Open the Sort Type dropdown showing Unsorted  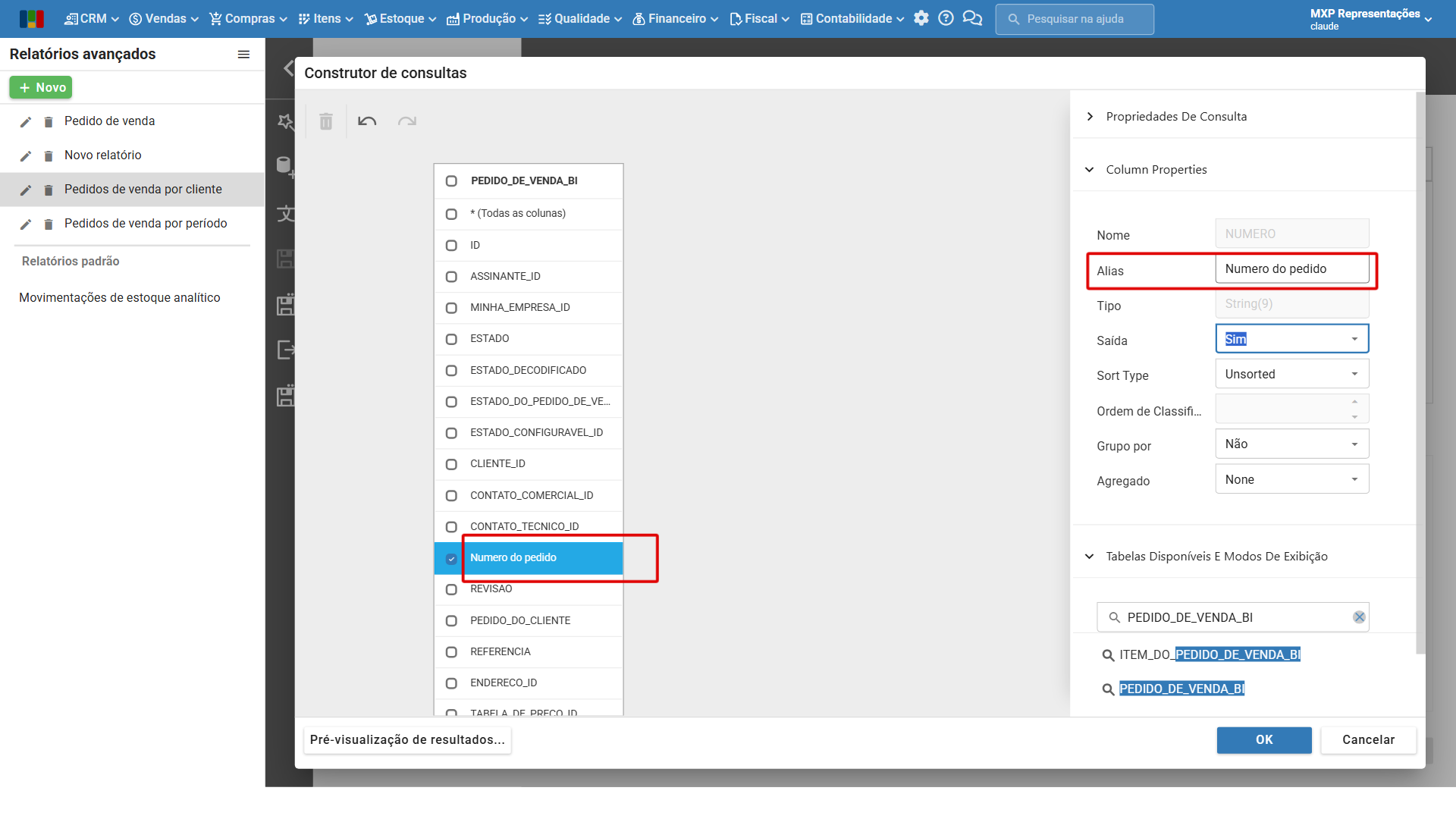pos(1292,374)
